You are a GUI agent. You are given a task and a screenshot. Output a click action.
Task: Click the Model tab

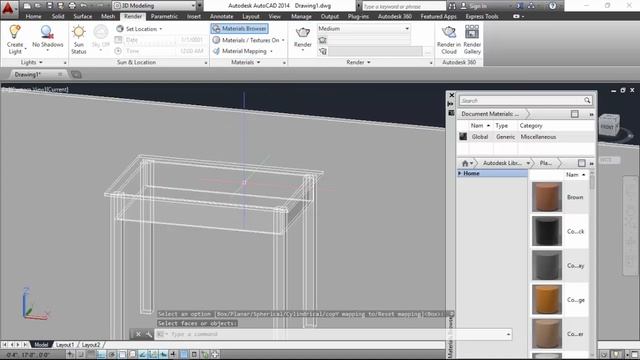point(41,345)
